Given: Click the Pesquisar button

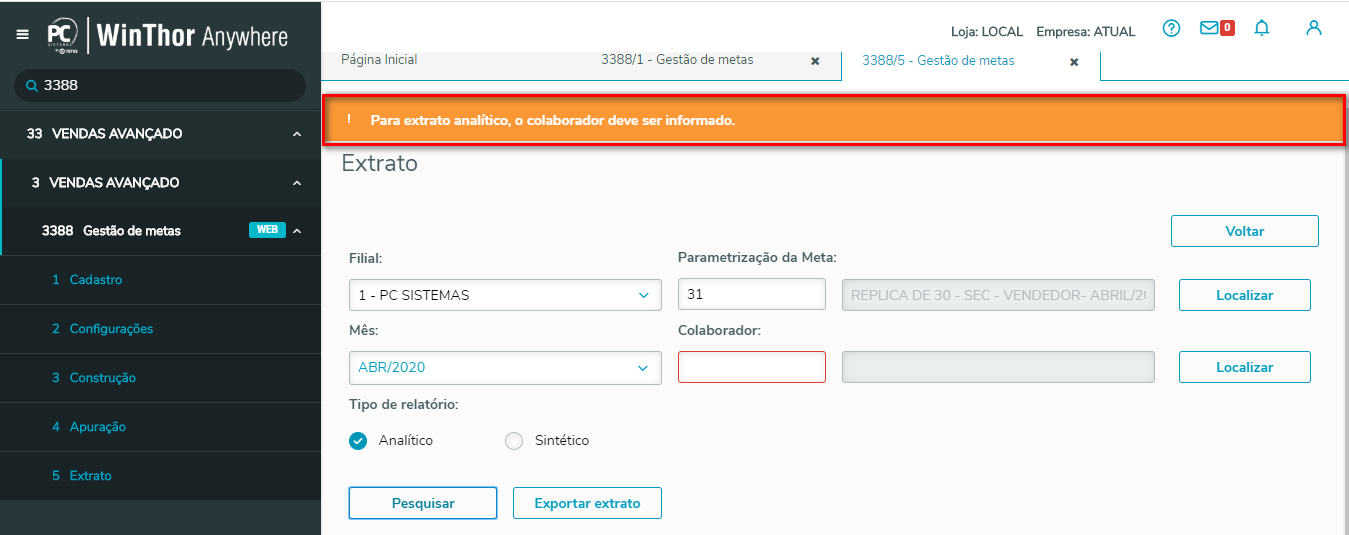Looking at the screenshot, I should pyautogui.click(x=423, y=503).
